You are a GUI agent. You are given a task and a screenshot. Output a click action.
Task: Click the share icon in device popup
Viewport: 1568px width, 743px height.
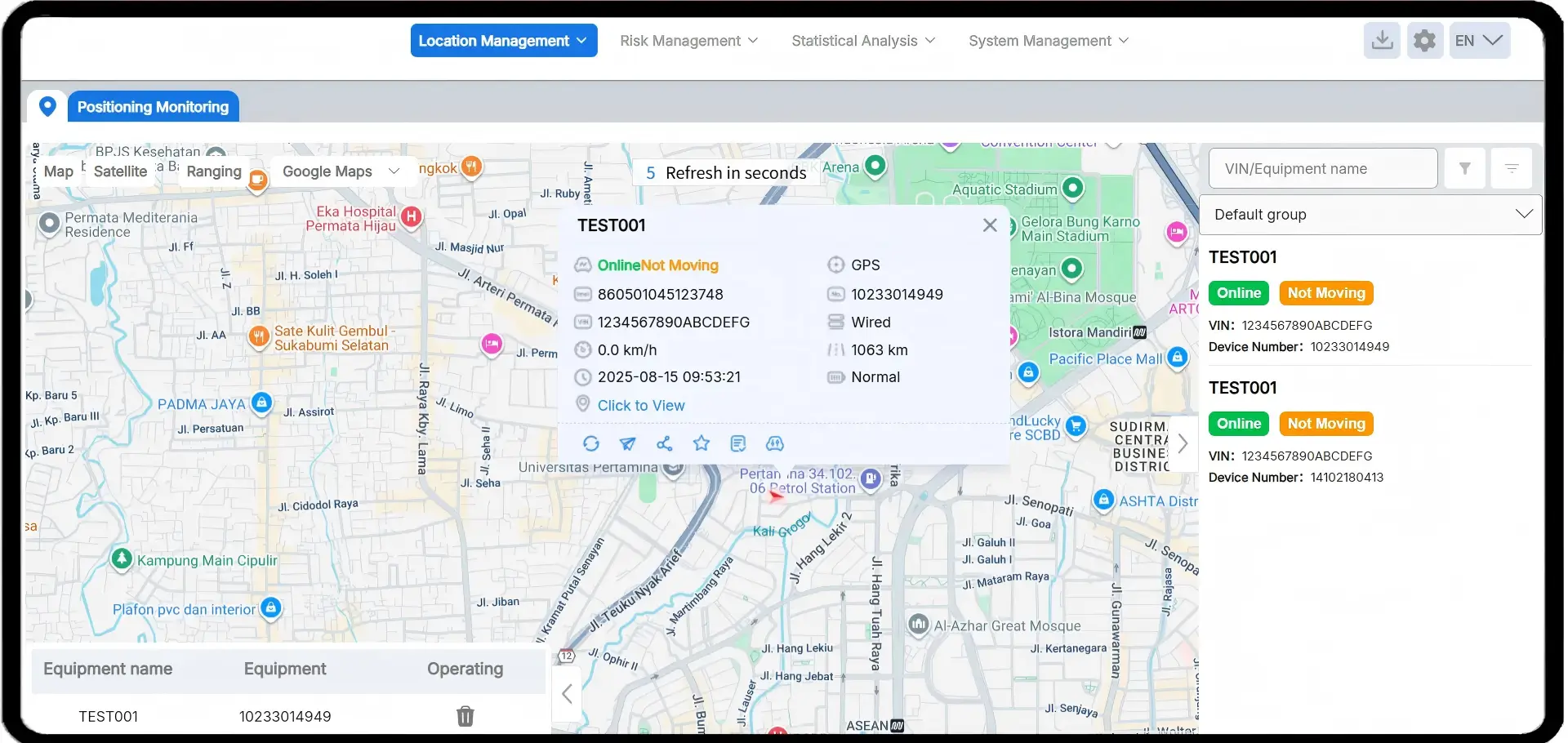(x=664, y=443)
